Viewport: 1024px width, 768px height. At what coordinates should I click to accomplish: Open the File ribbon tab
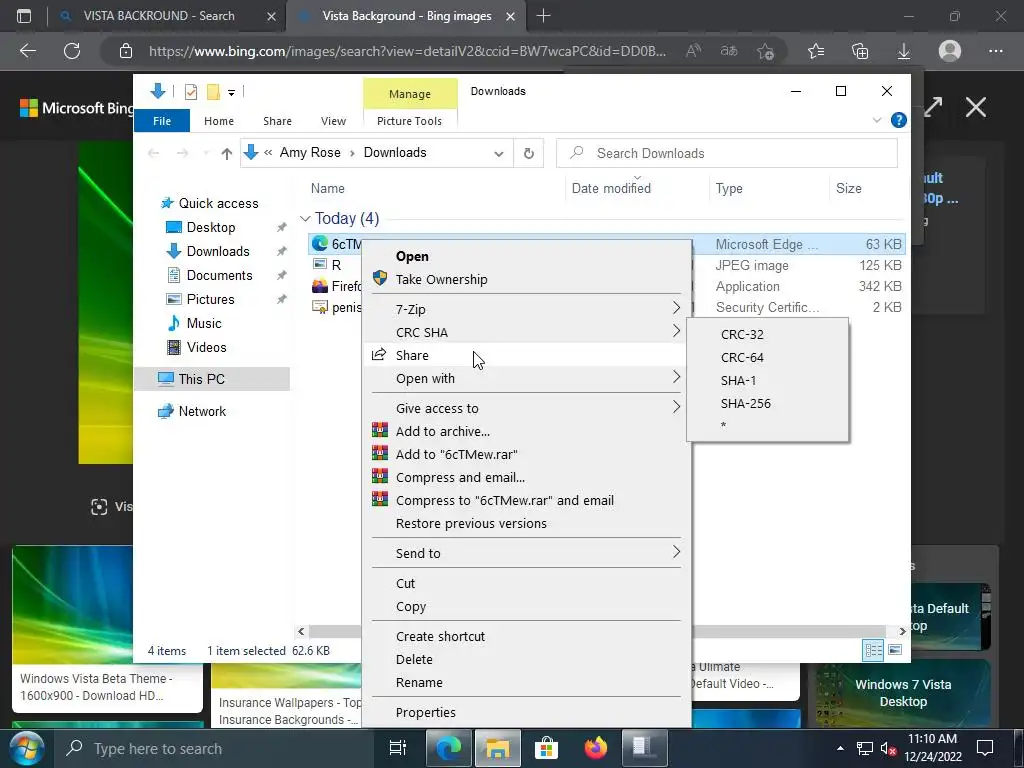click(162, 121)
